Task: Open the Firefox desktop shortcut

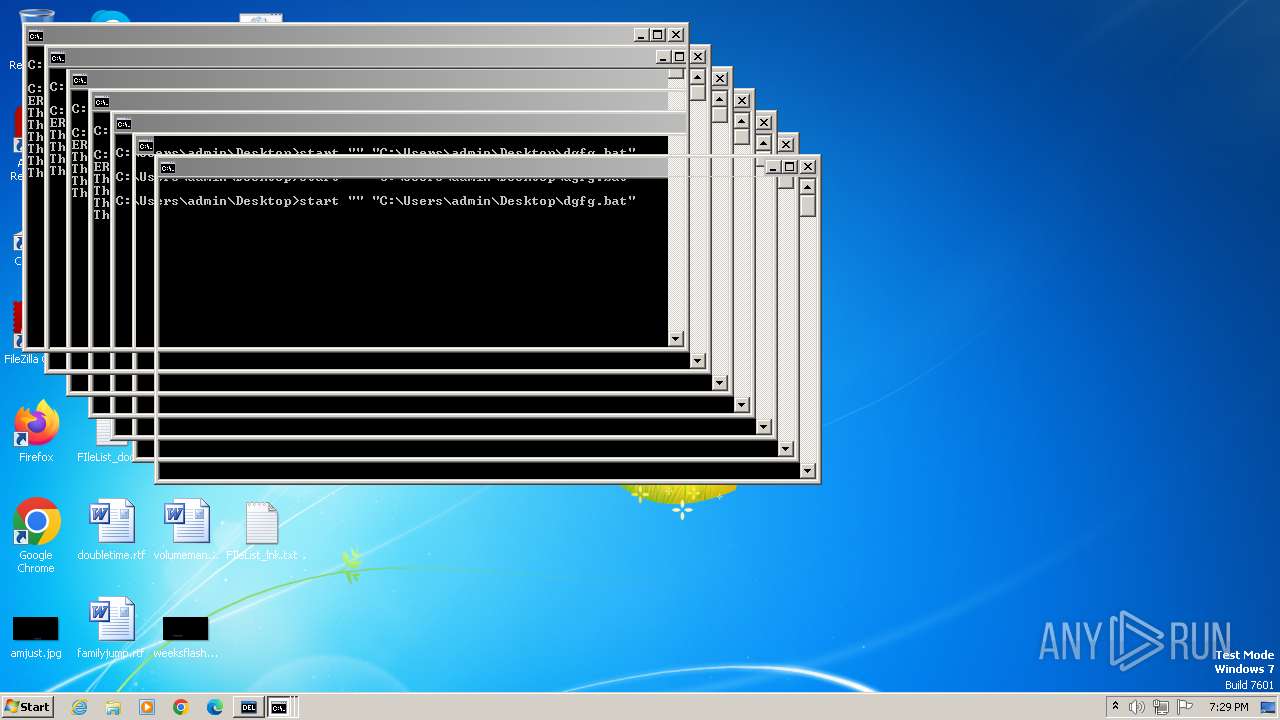Action: click(x=36, y=431)
